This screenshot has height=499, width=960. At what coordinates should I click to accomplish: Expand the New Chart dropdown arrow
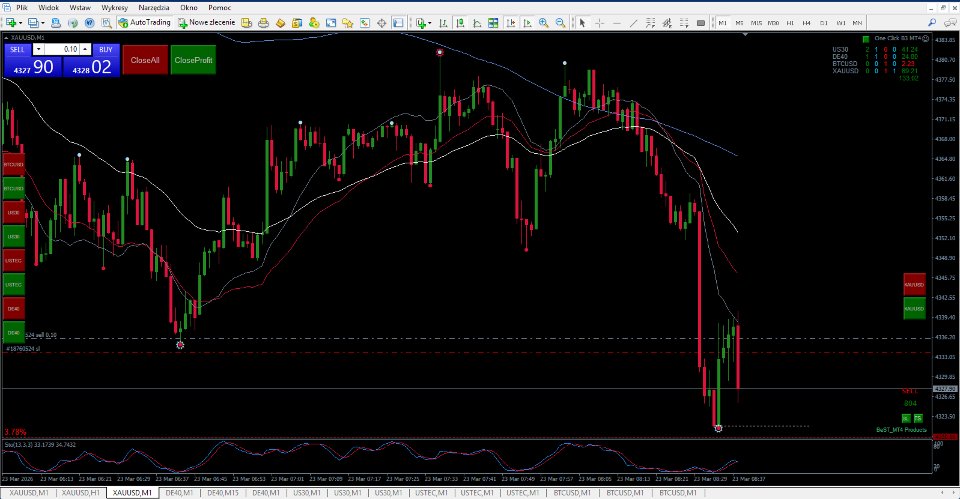[20, 23]
